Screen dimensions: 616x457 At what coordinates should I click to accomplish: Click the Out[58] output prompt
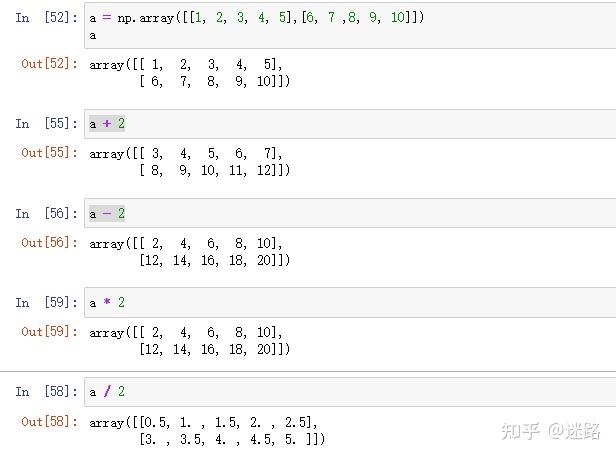50,422
